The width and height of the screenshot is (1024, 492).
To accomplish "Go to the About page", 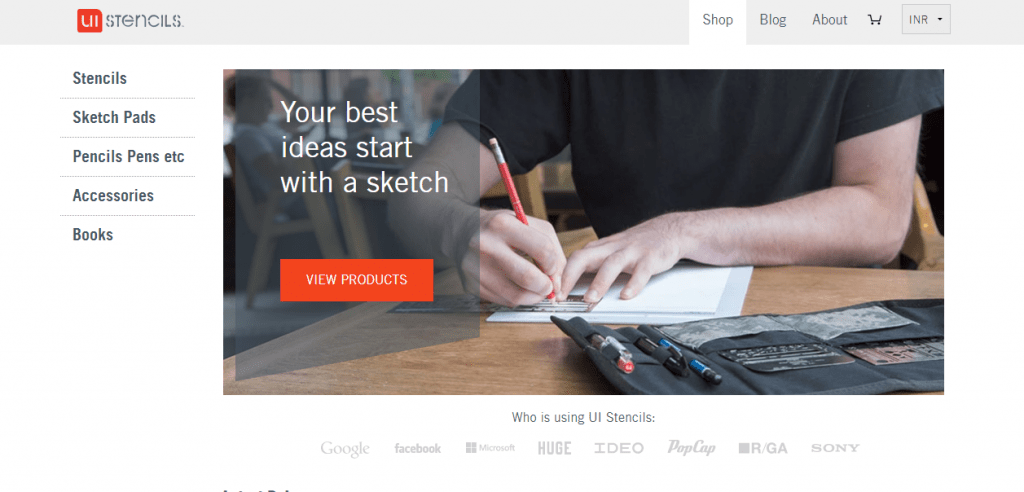I will coord(829,20).
